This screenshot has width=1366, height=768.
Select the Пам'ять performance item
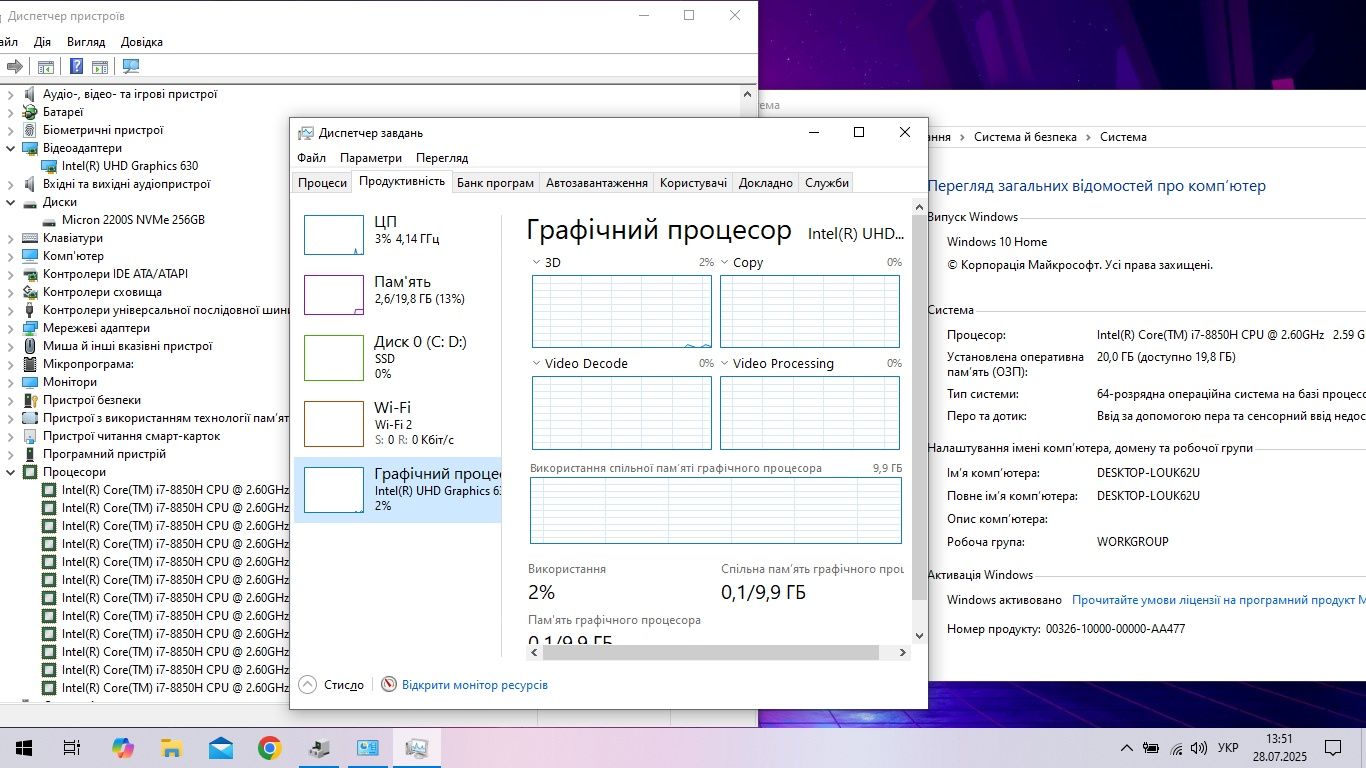(x=397, y=294)
